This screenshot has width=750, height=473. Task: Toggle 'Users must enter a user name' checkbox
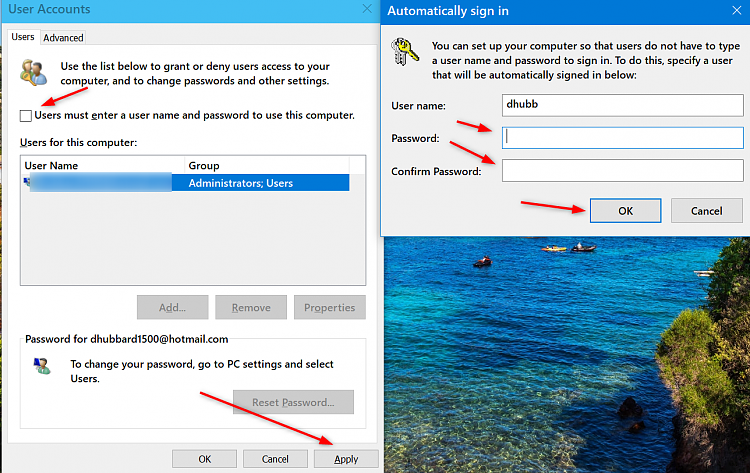click(26, 116)
